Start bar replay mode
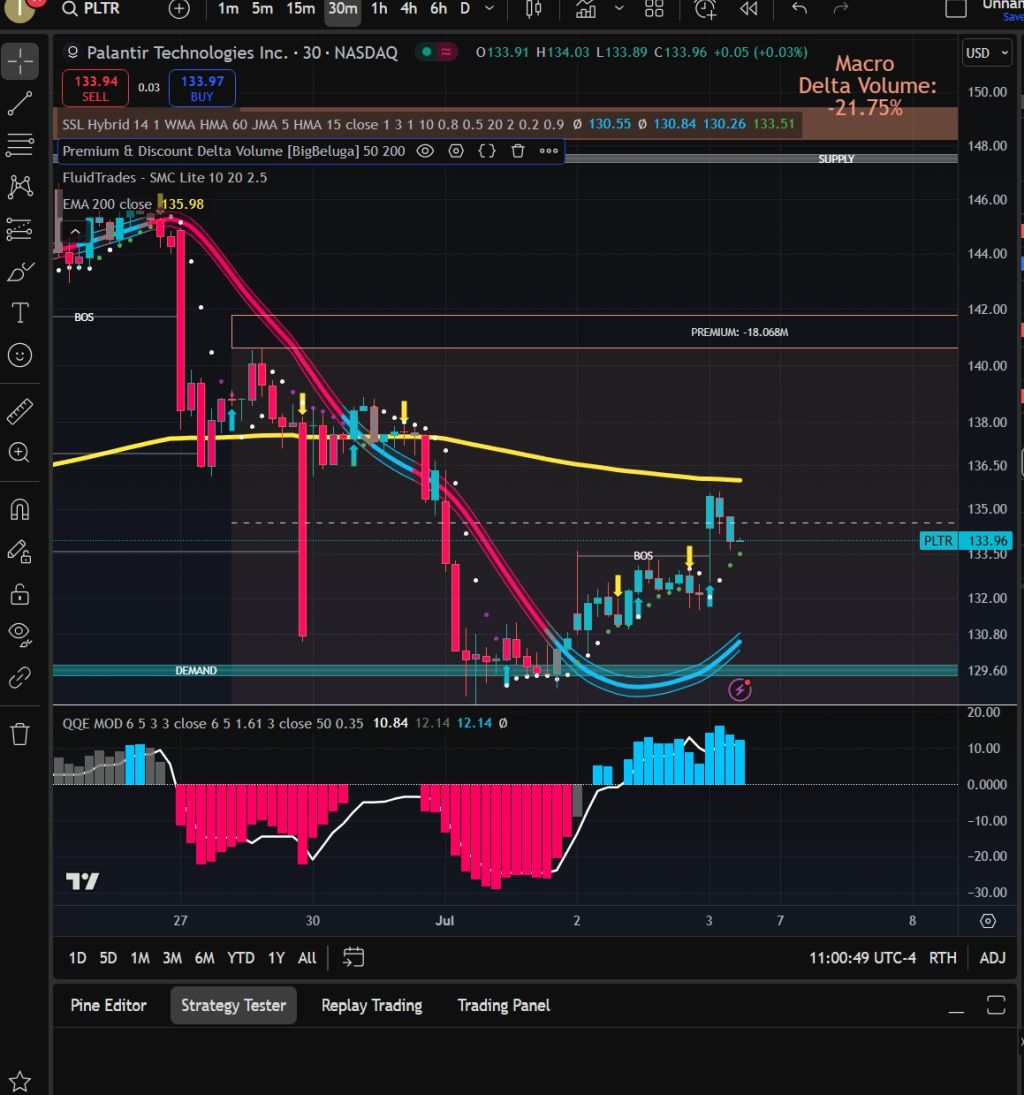Image resolution: width=1024 pixels, height=1095 pixels. point(749,8)
